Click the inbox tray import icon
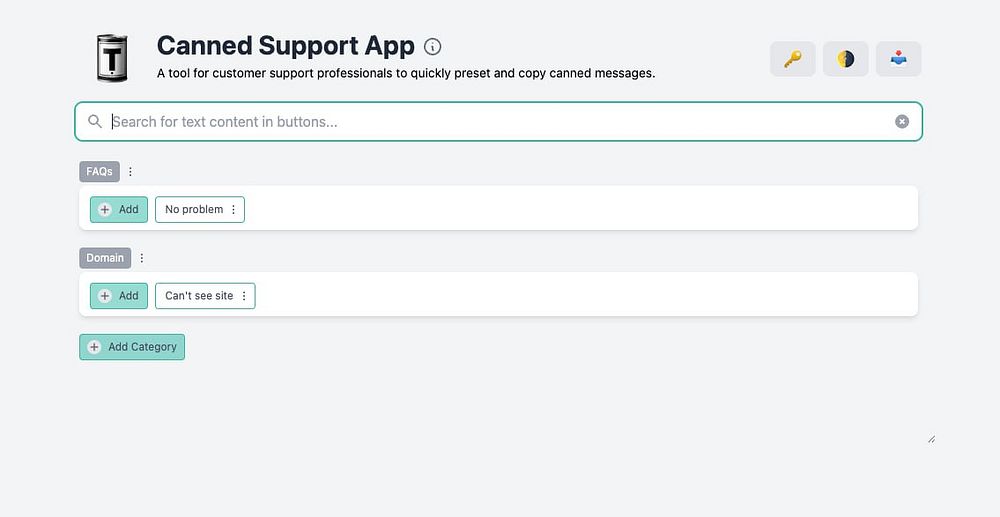This screenshot has width=1000, height=517. click(898, 59)
